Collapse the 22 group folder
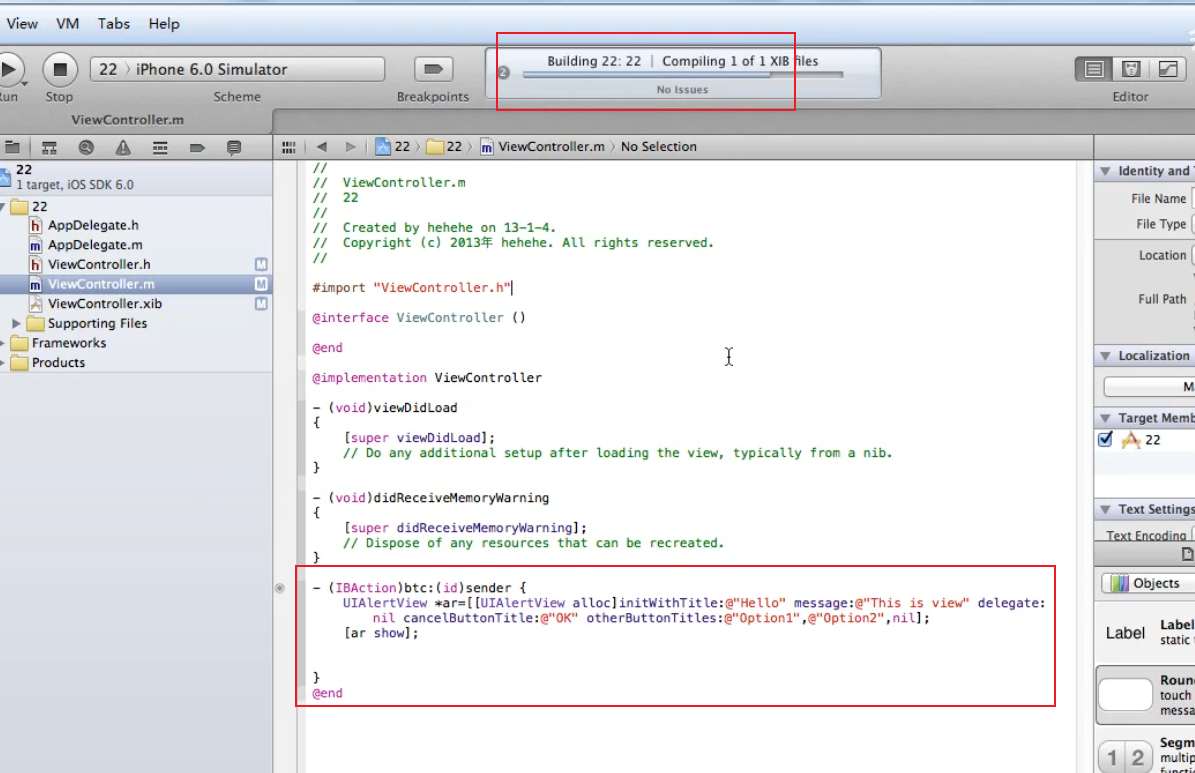Image resolution: width=1195 pixels, height=773 pixels. (x=2, y=207)
